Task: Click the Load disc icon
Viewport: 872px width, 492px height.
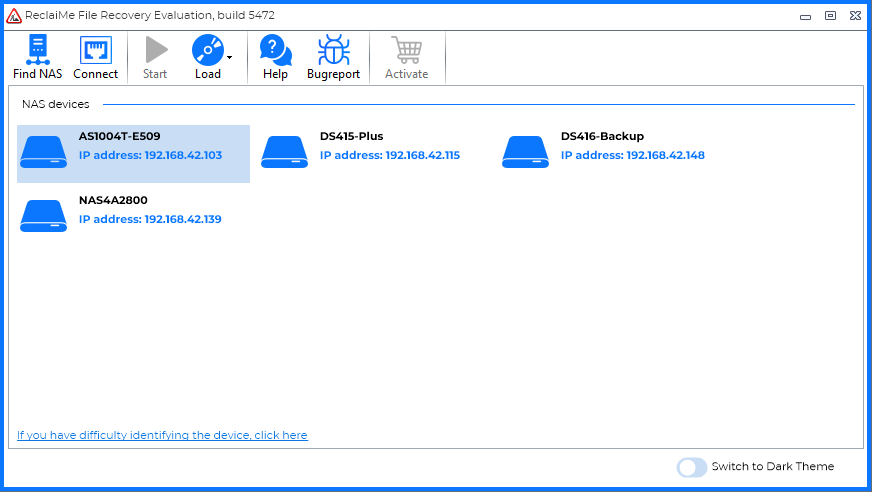Action: coord(207,50)
